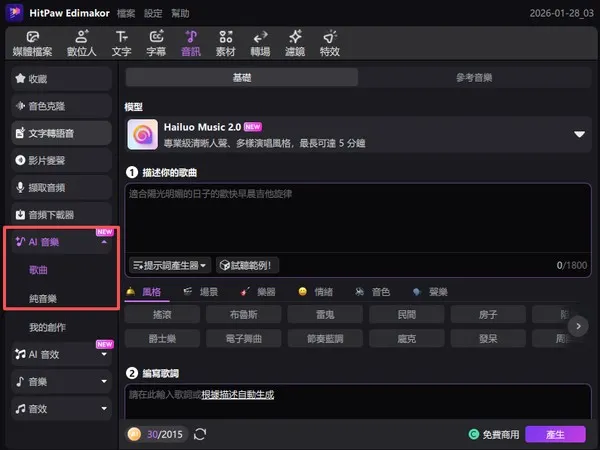Select the 情緒 tag category tab
This screenshot has width=600, height=450.
pos(315,292)
